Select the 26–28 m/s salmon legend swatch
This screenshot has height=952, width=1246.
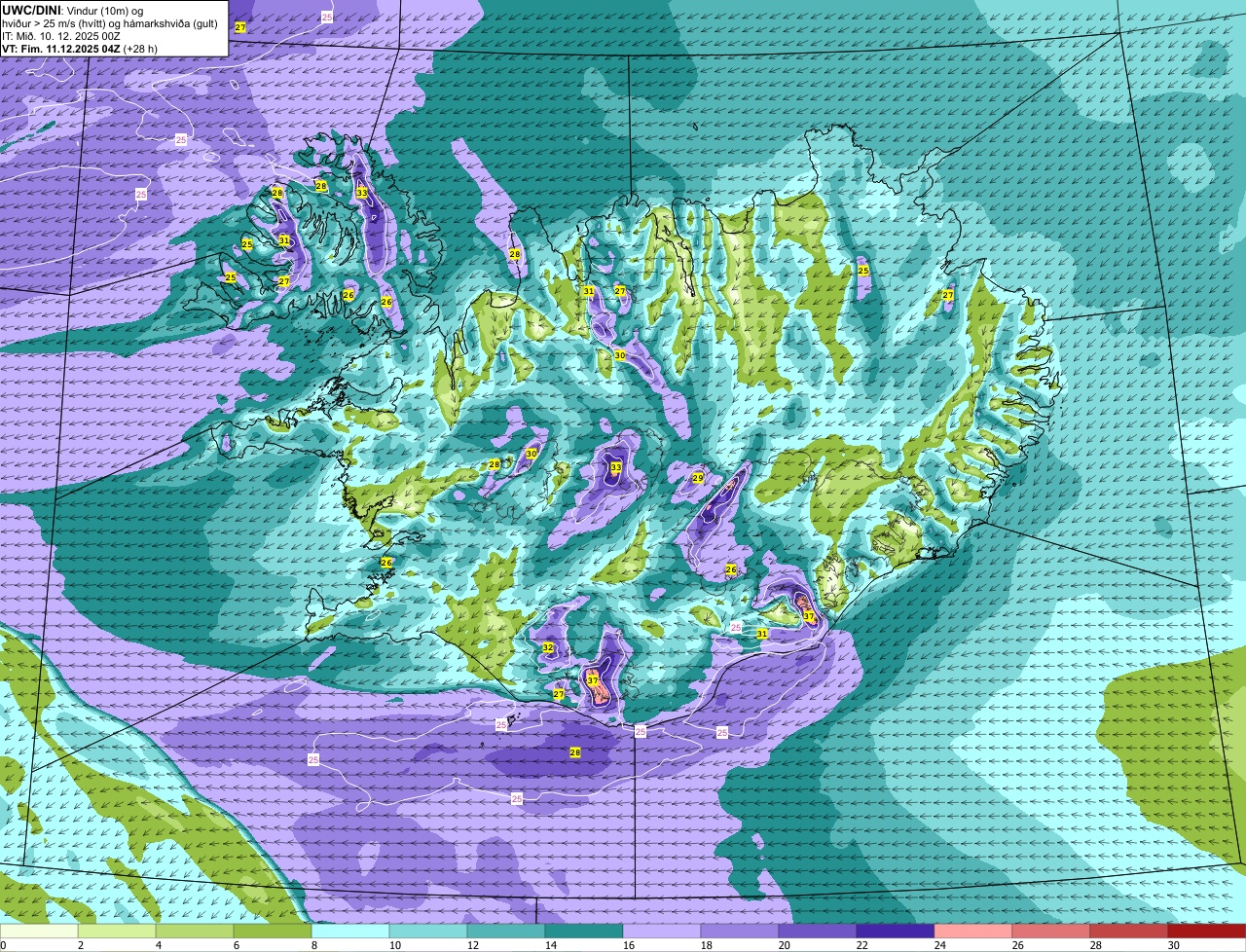[1051, 932]
